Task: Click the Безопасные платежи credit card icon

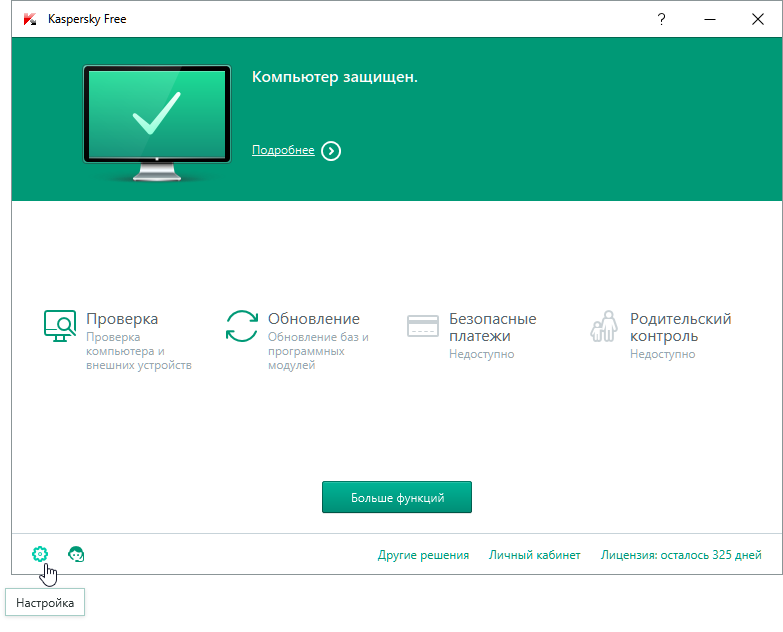Action: 422,326
